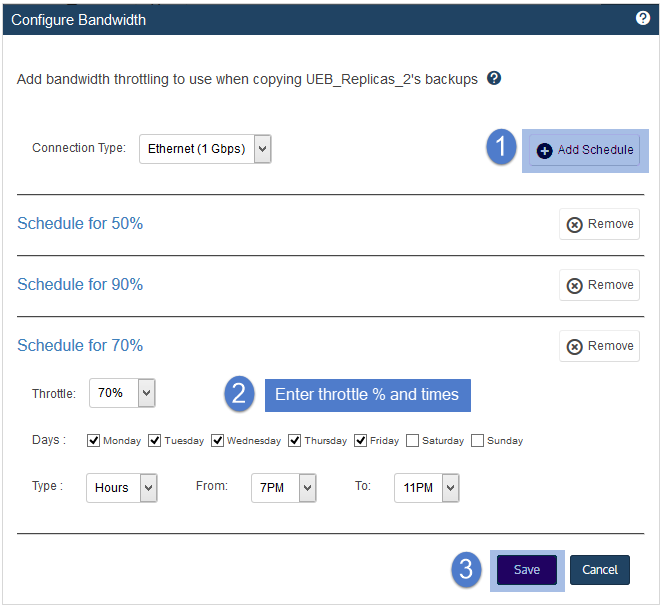Open help icon in Configure Bandwidth title bar
This screenshot has width=663, height=608.
point(642,18)
